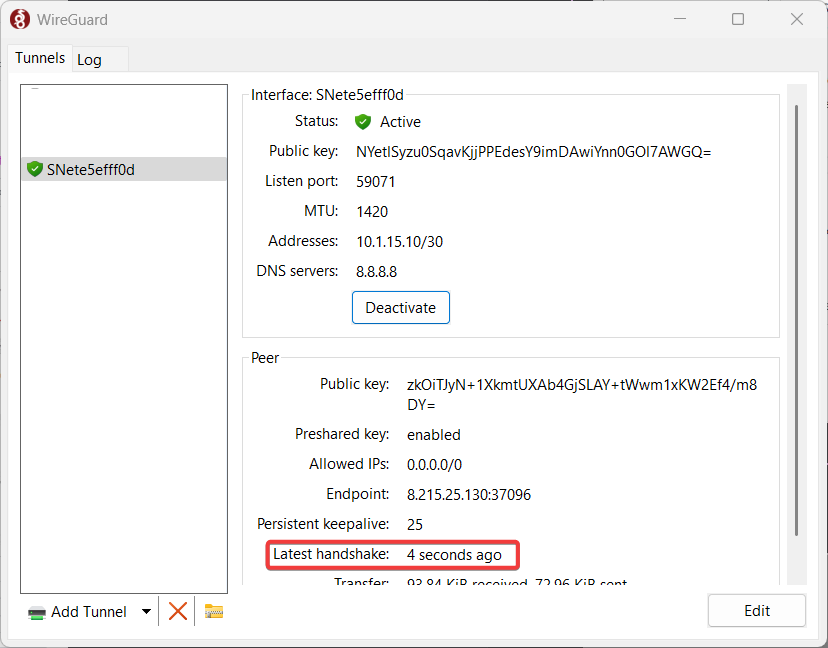Screen dimensions: 828x648
Task: Click the address 10.1.15.10/30
Action: [399, 242]
